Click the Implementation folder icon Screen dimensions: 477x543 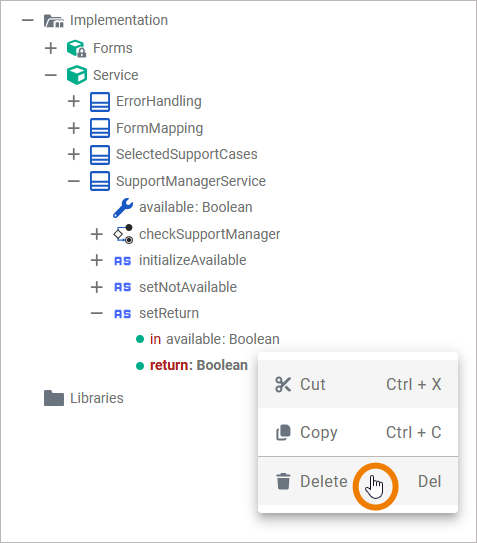click(54, 21)
